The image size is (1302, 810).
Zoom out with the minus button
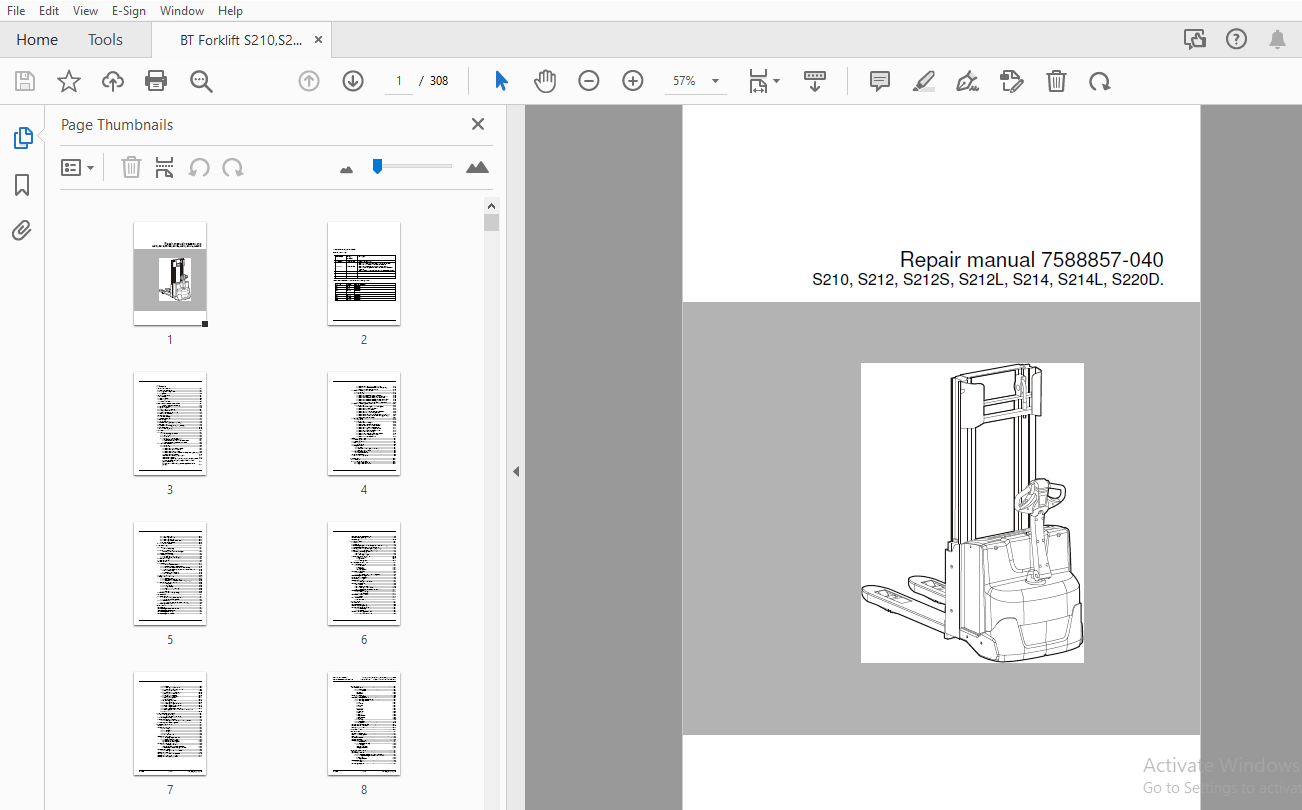(589, 81)
